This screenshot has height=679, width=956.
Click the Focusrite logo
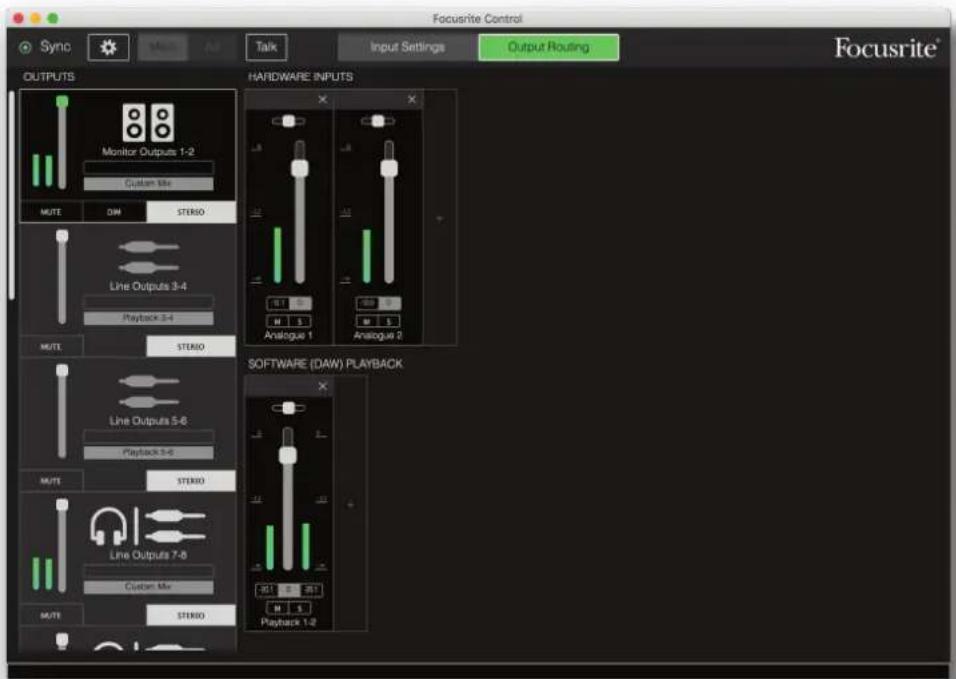click(x=886, y=48)
